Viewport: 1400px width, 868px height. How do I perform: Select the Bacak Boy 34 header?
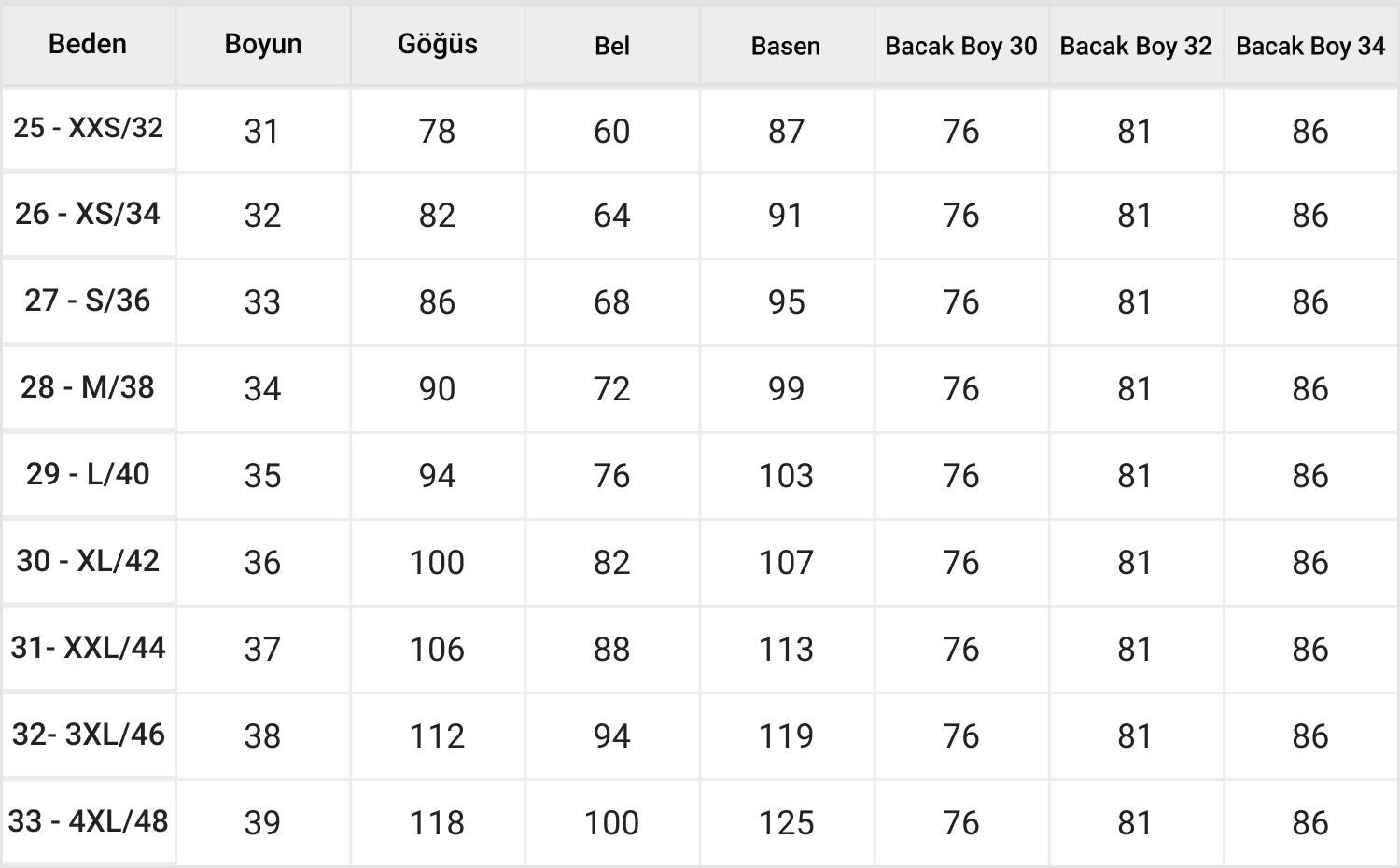1310,46
